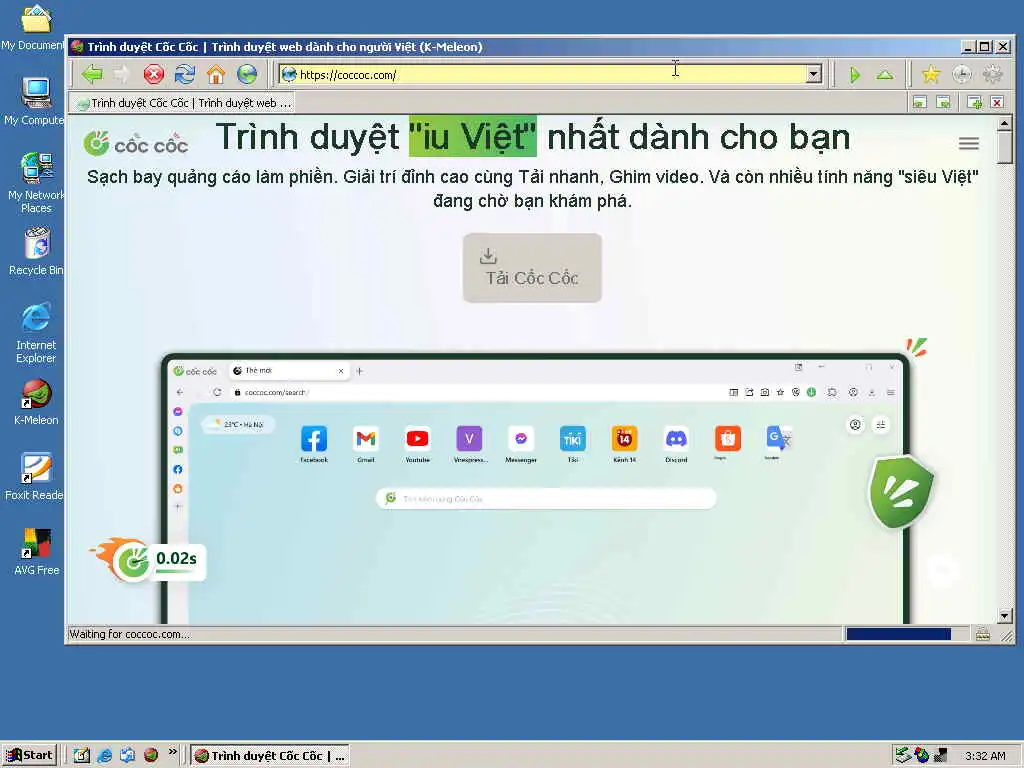Click the Facebook shortcut in the preview

click(x=313, y=444)
